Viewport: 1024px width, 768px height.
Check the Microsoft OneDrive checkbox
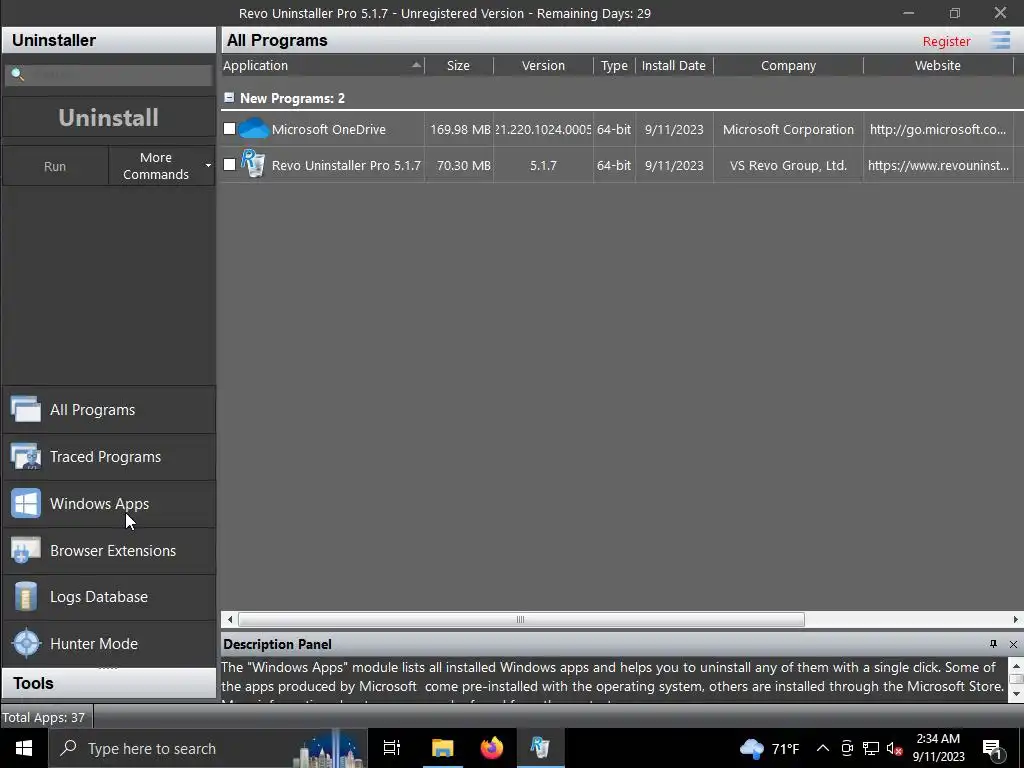point(229,129)
